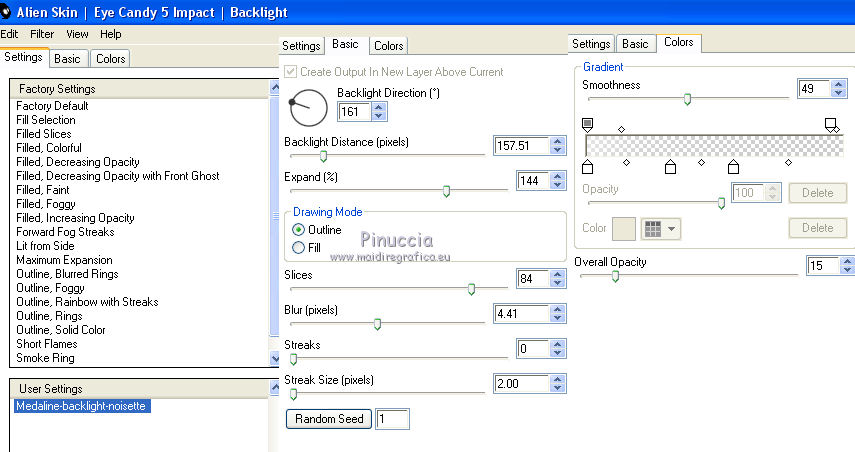855x452 pixels.
Task: Increase the Slices value
Action: 557,274
